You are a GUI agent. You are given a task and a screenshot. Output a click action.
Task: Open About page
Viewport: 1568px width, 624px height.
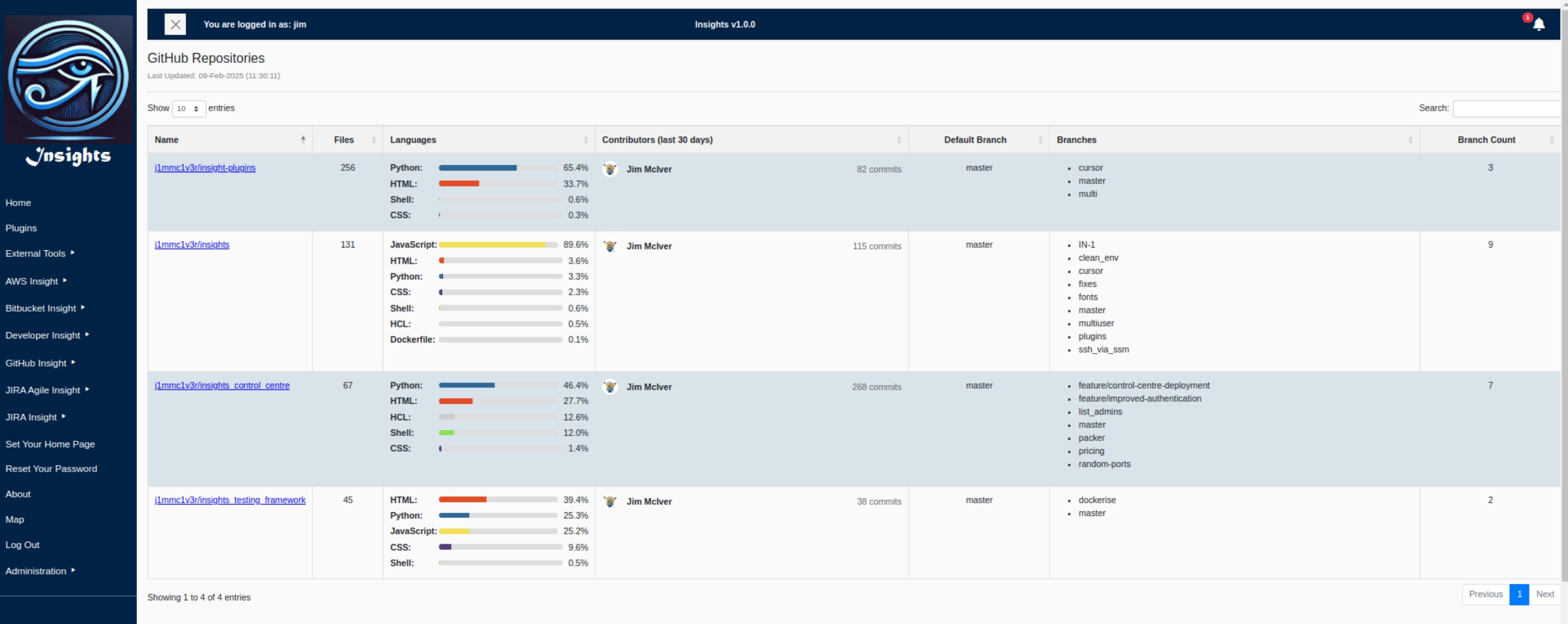(x=18, y=494)
